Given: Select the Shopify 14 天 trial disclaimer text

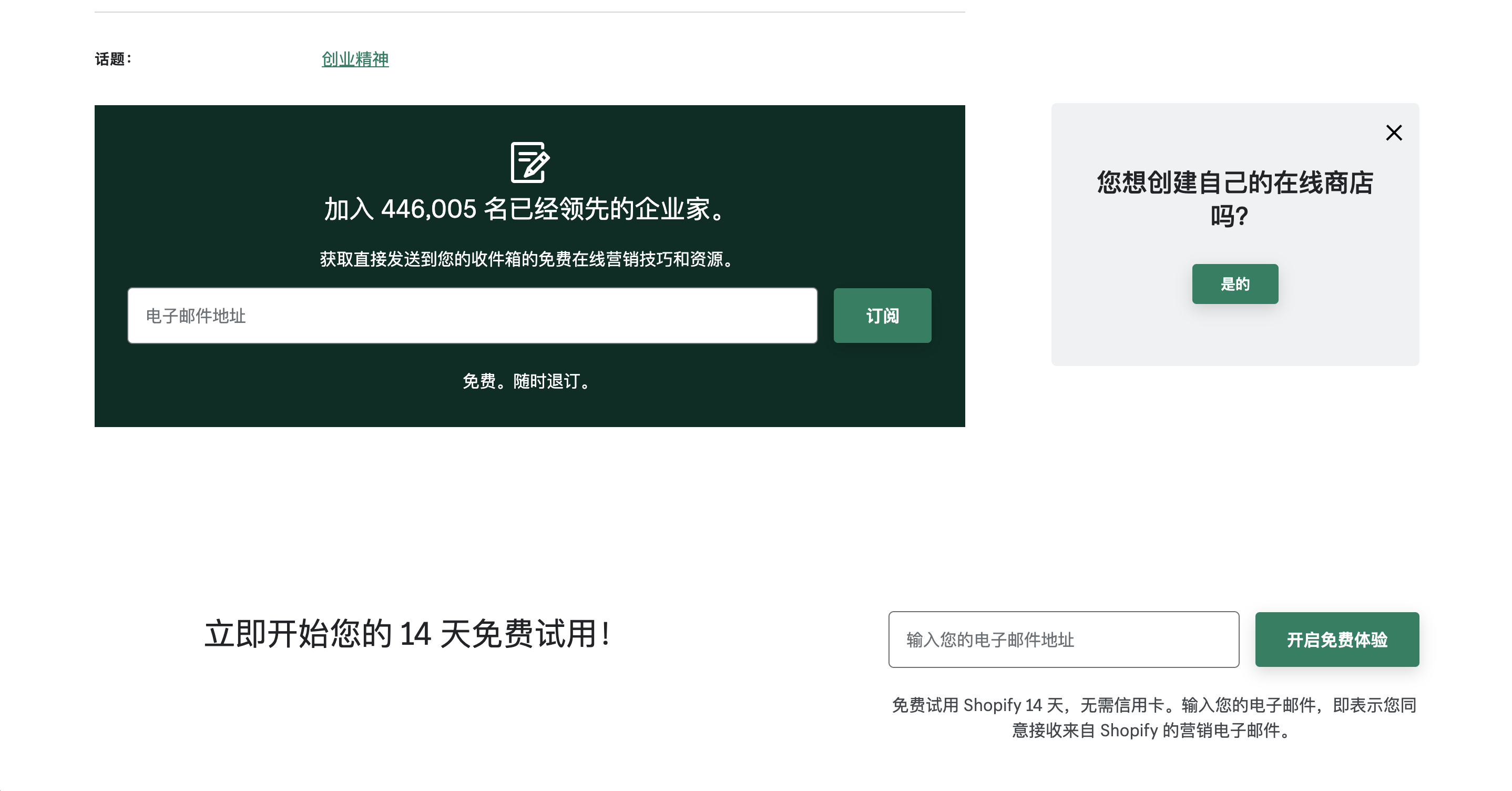Looking at the screenshot, I should pos(1154,717).
